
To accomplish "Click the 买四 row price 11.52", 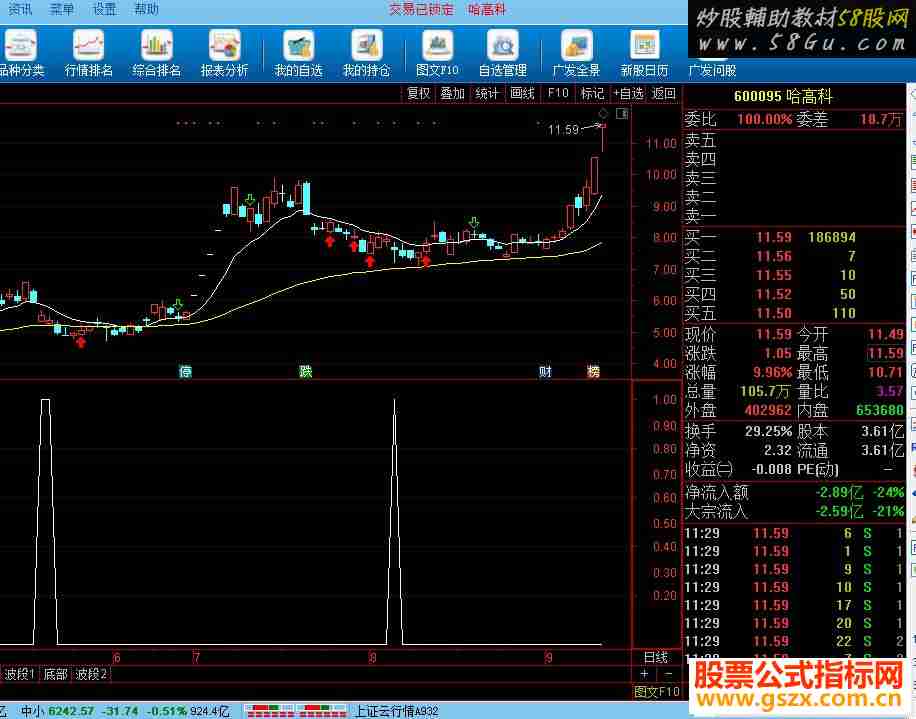I will point(773,294).
